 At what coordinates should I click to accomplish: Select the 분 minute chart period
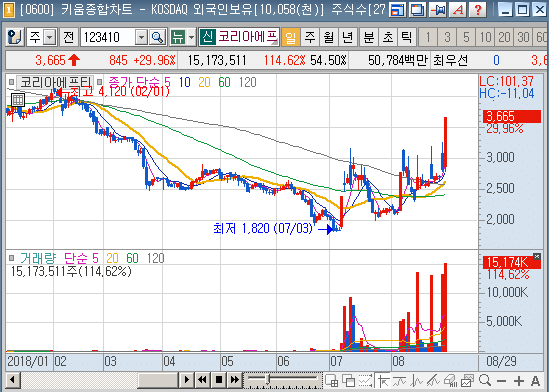tap(369, 37)
